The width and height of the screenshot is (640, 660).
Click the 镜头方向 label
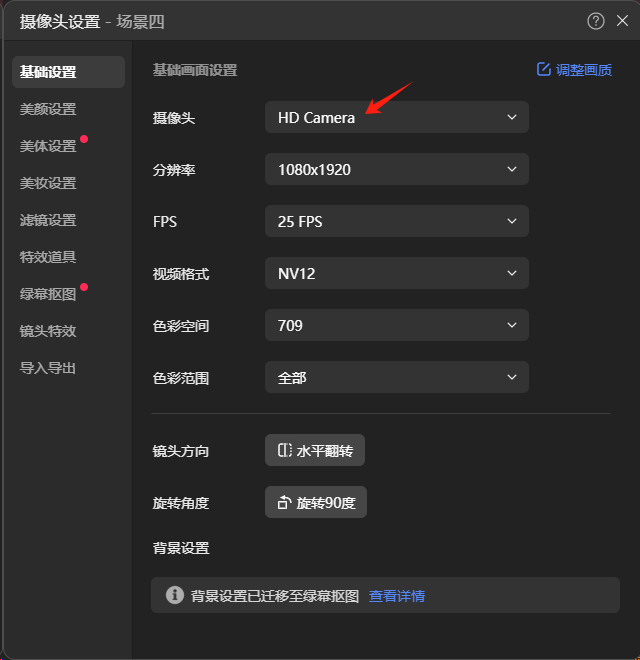[181, 451]
